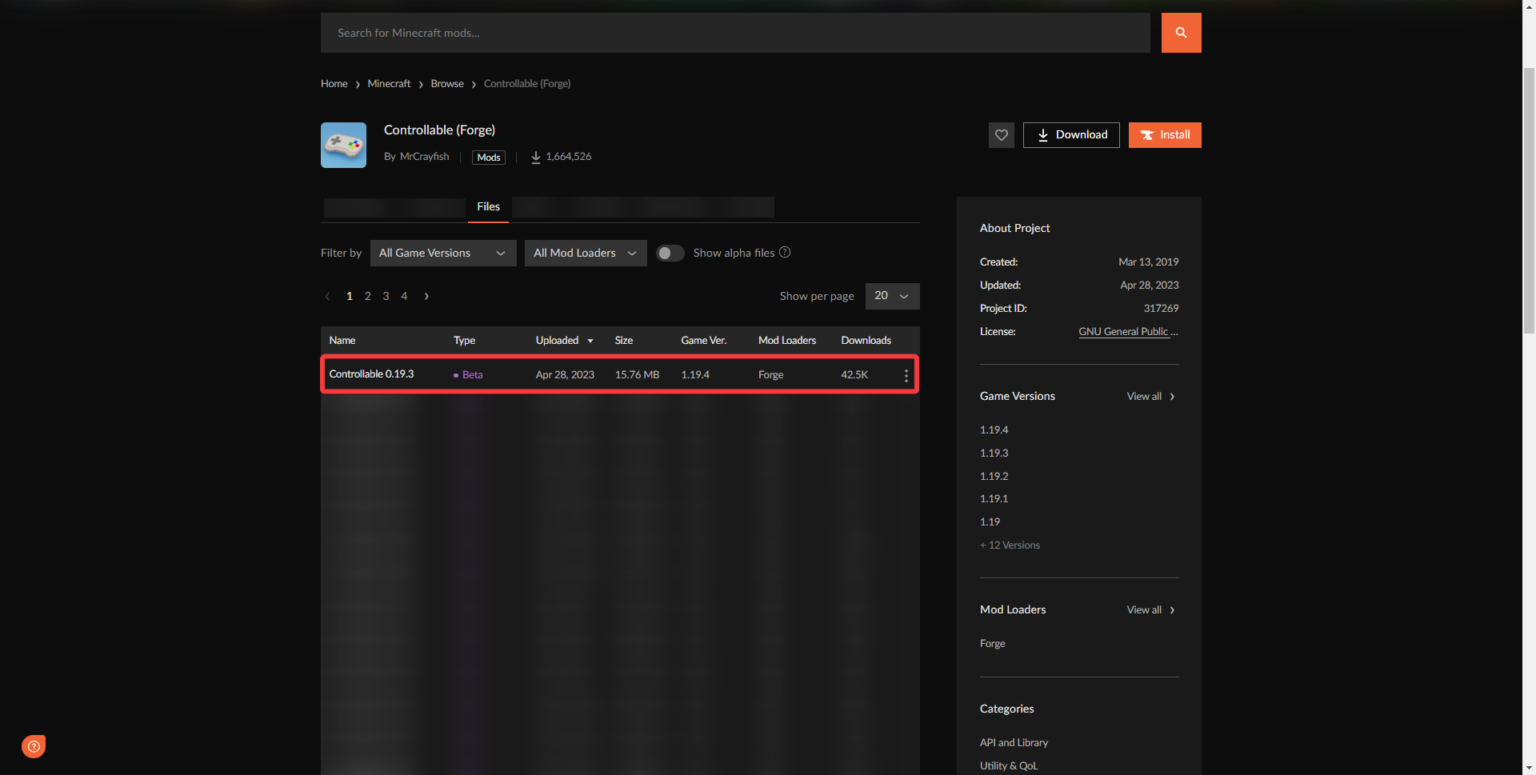Viewport: 1536px width, 775px height.
Task: Switch to the Files tab
Action: 488,207
